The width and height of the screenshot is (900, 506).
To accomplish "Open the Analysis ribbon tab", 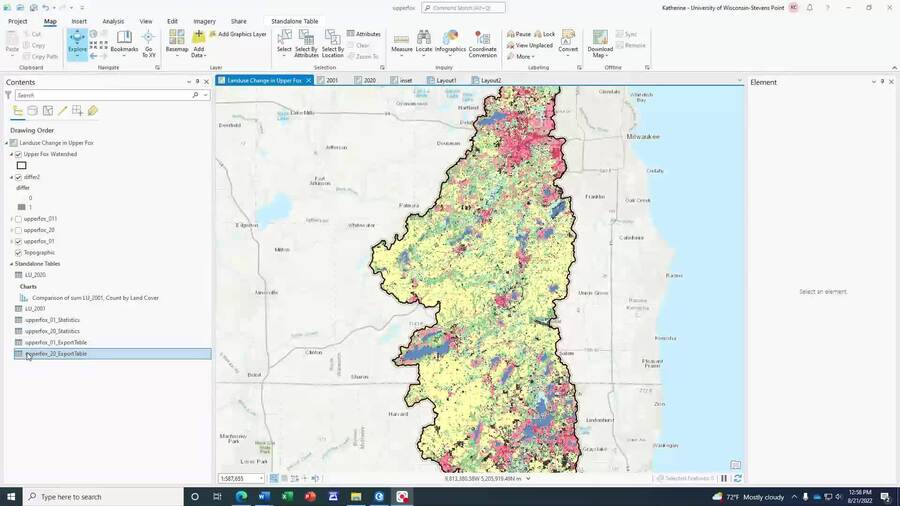I will (x=113, y=21).
